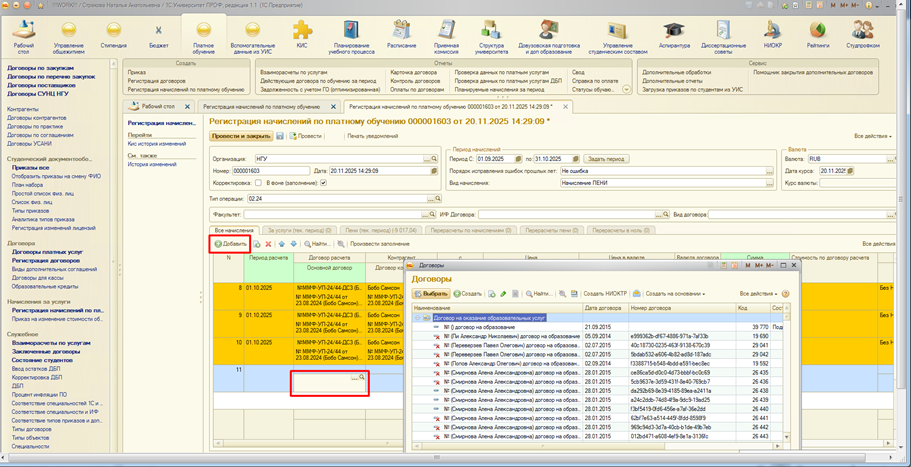Open Договоры платных услуг in sidebar
Viewport: 911px width, 467px height.
pyautogui.click(x=45, y=252)
